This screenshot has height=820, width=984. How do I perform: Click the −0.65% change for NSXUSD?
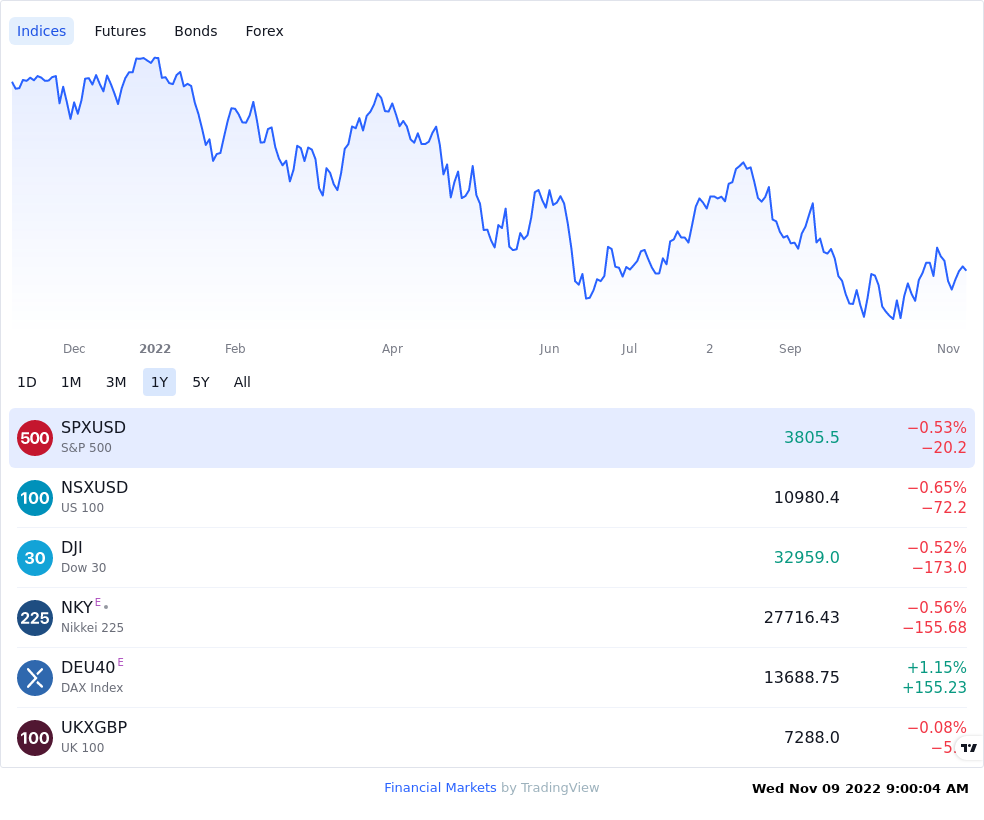[936, 487]
